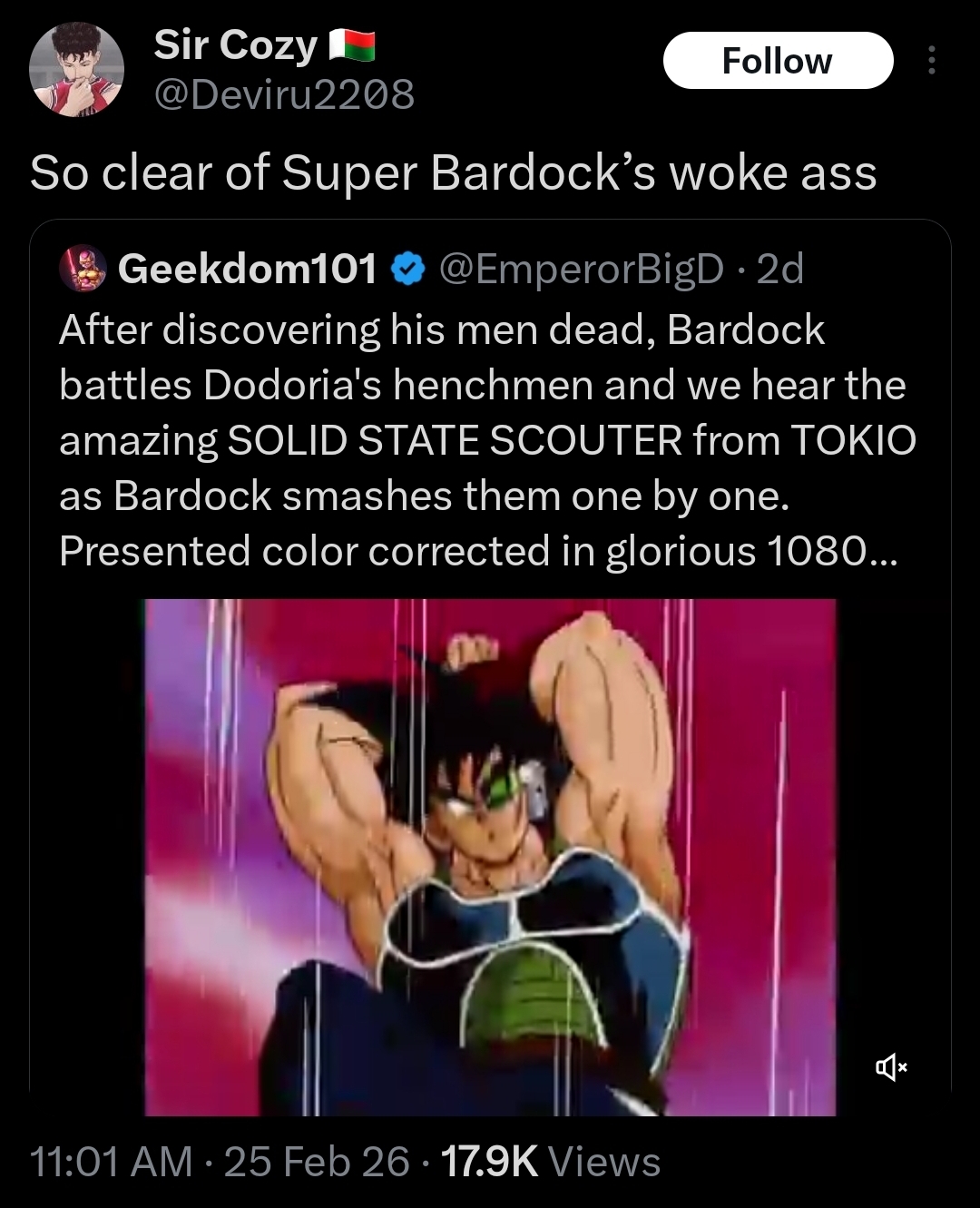
Task: Open quoted post text about Dodoria's henchmen
Action: (x=487, y=440)
